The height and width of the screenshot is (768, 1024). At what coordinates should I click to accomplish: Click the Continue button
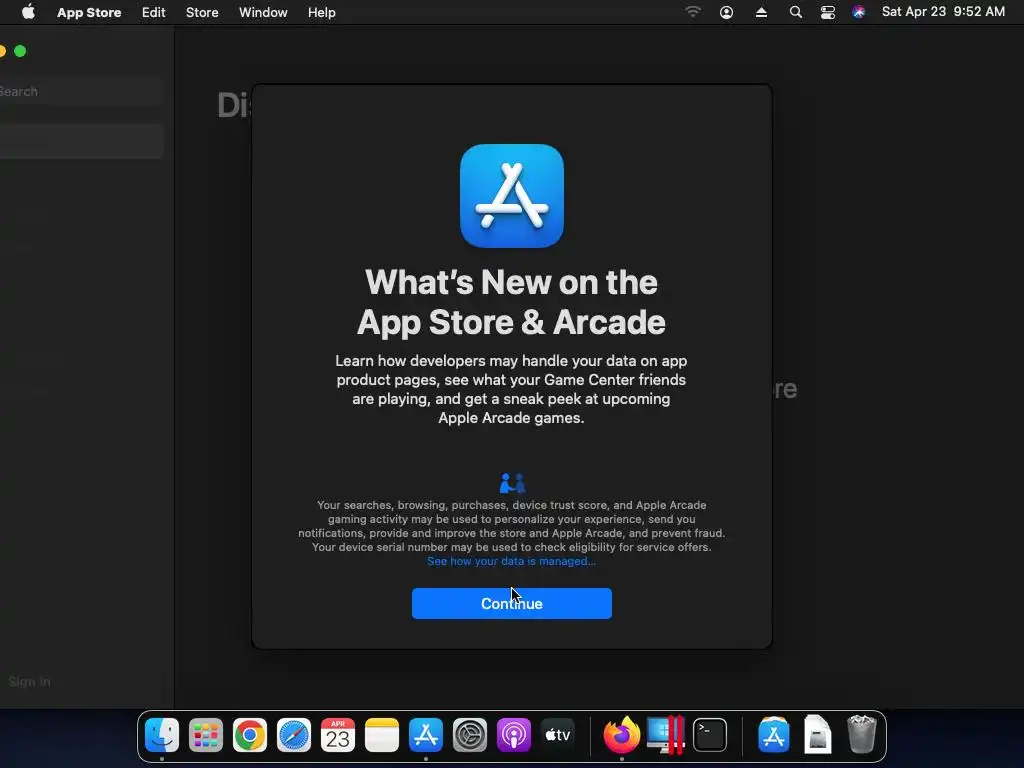click(x=511, y=603)
